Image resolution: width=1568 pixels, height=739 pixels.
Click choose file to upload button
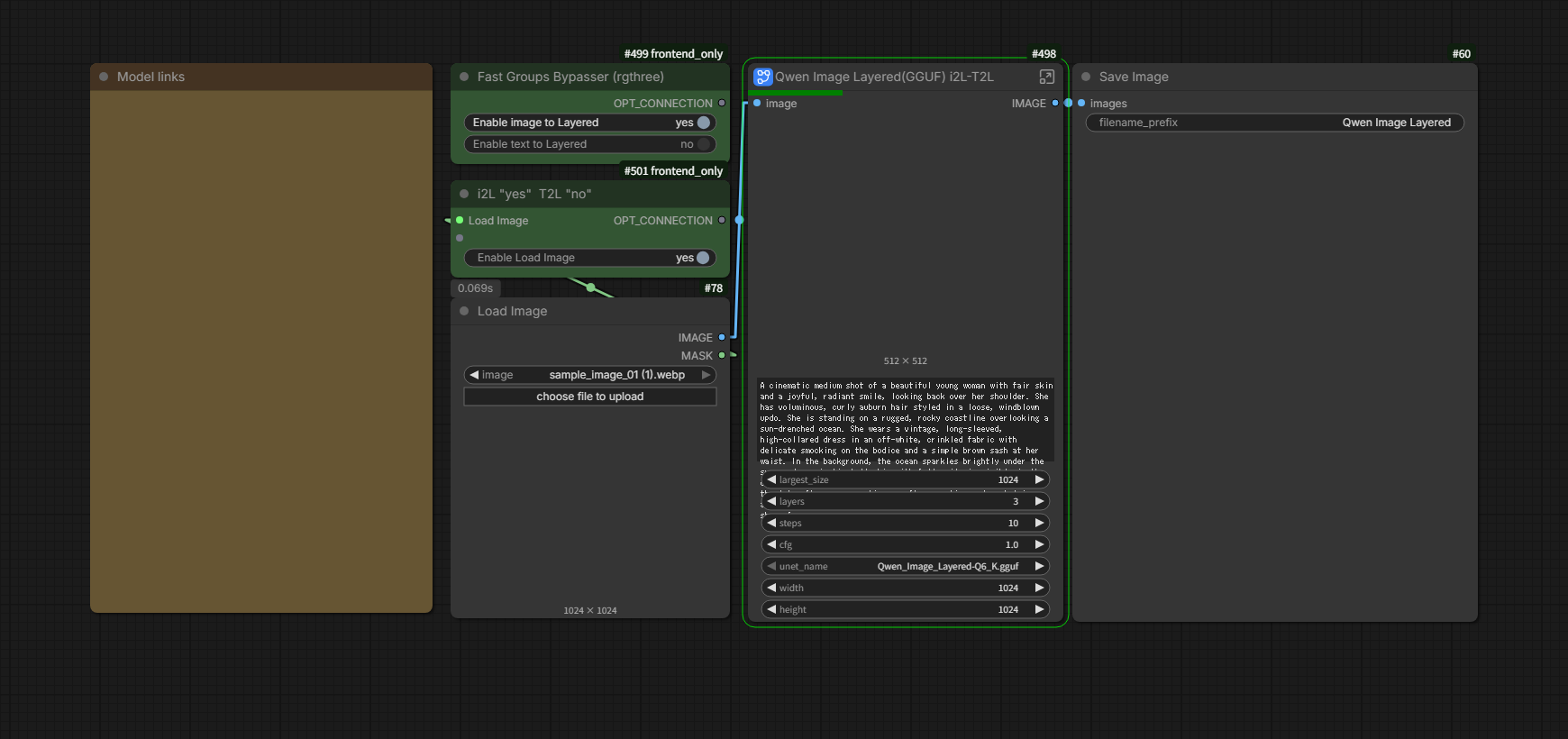point(589,397)
